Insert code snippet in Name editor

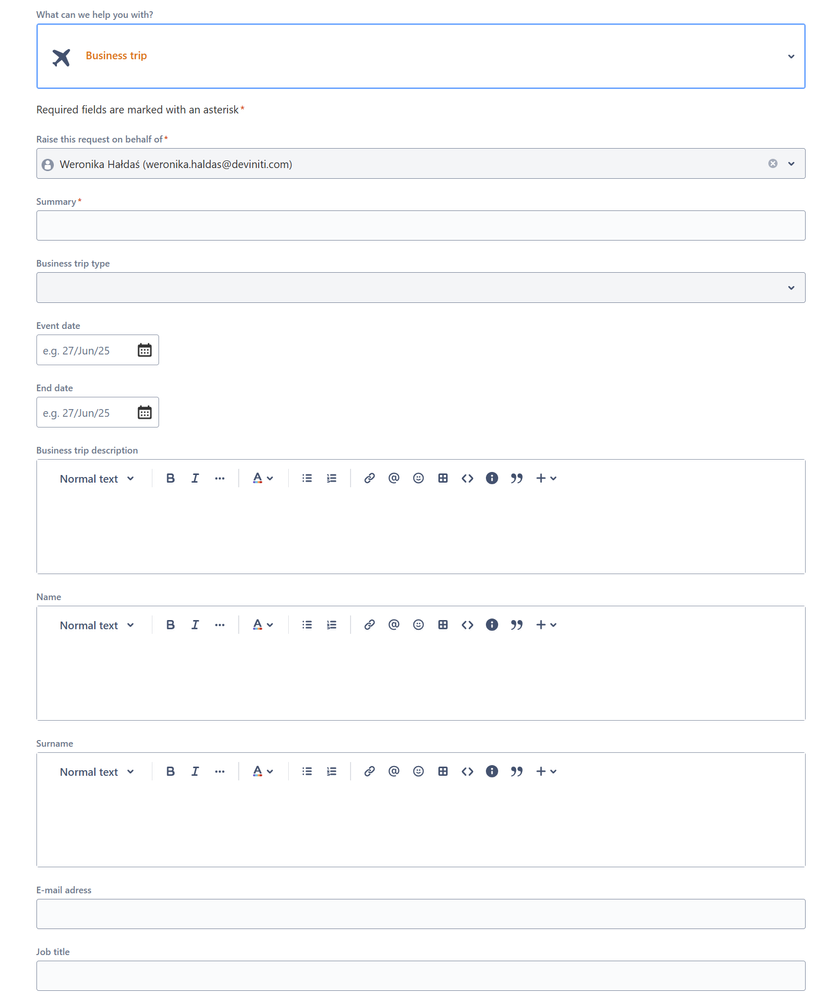[x=467, y=625]
